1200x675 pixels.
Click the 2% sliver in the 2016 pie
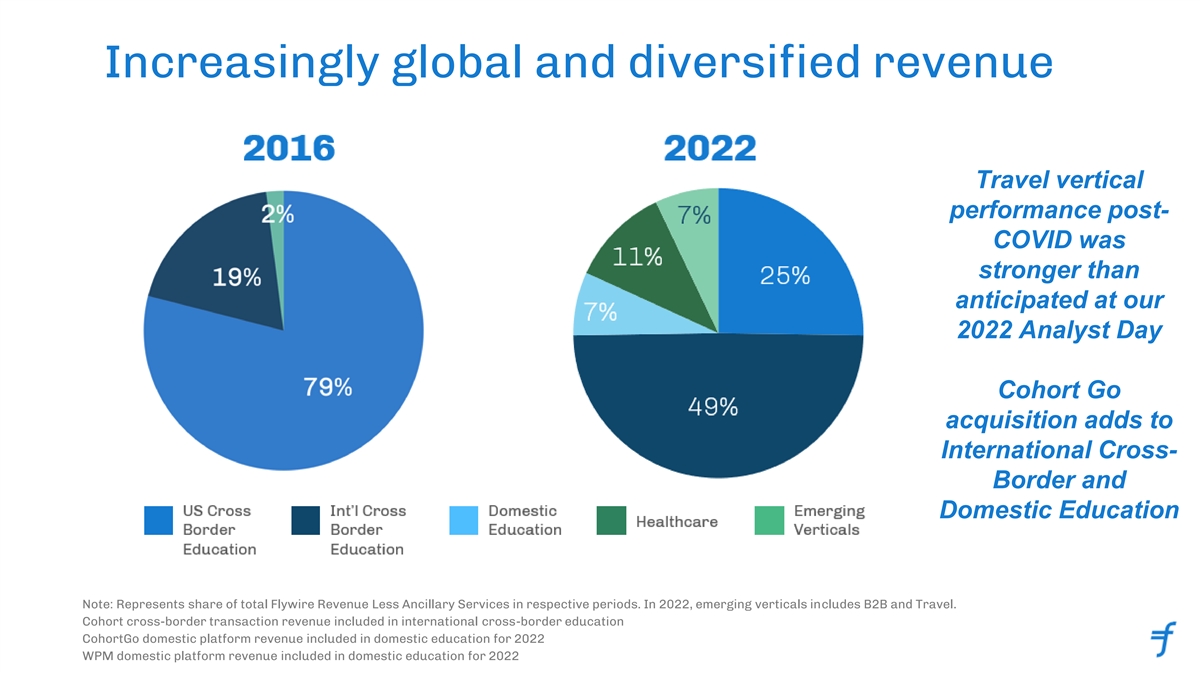[x=276, y=200]
